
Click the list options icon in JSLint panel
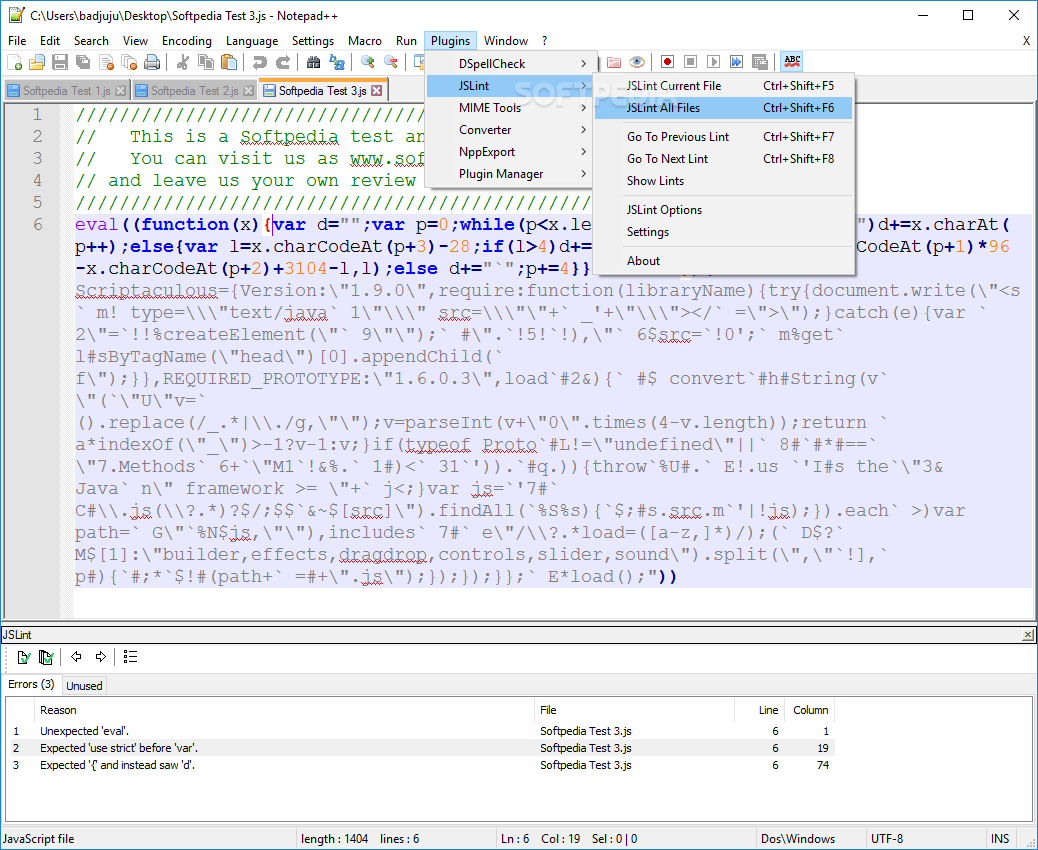pos(130,657)
